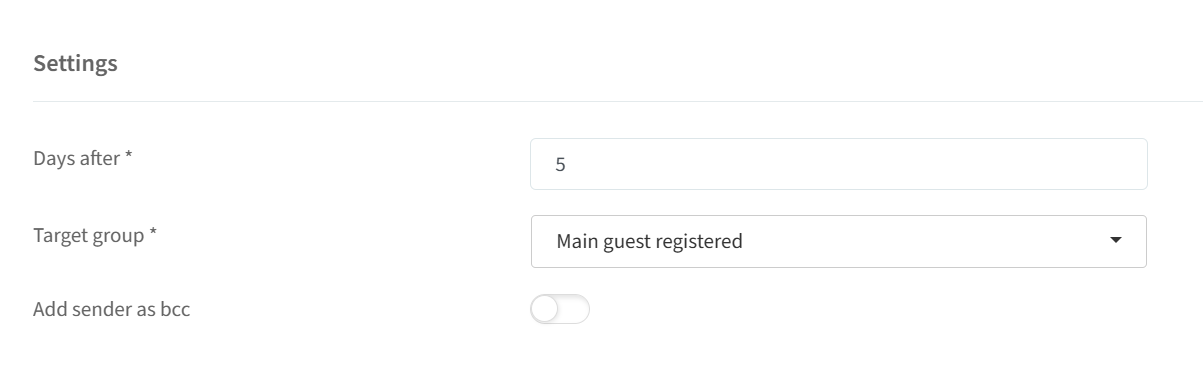Screen dimensions: 1203x365
Task: Click the asterisk beside Days after
Action: pos(129,156)
